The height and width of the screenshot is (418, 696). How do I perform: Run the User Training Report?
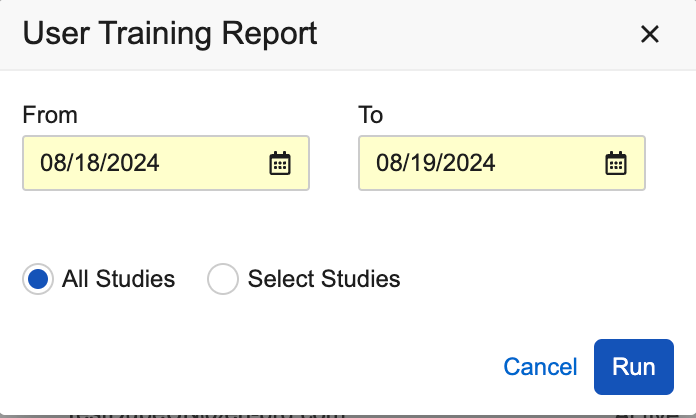click(634, 367)
